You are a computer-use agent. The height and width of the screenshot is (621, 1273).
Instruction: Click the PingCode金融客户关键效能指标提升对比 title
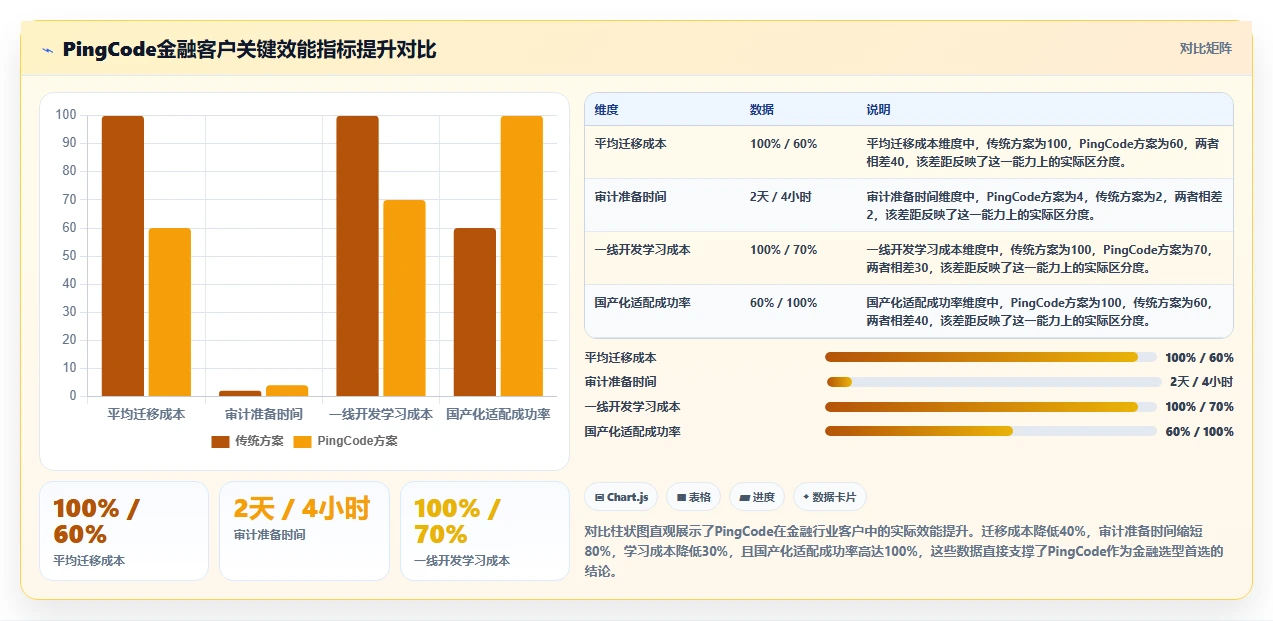click(x=249, y=50)
